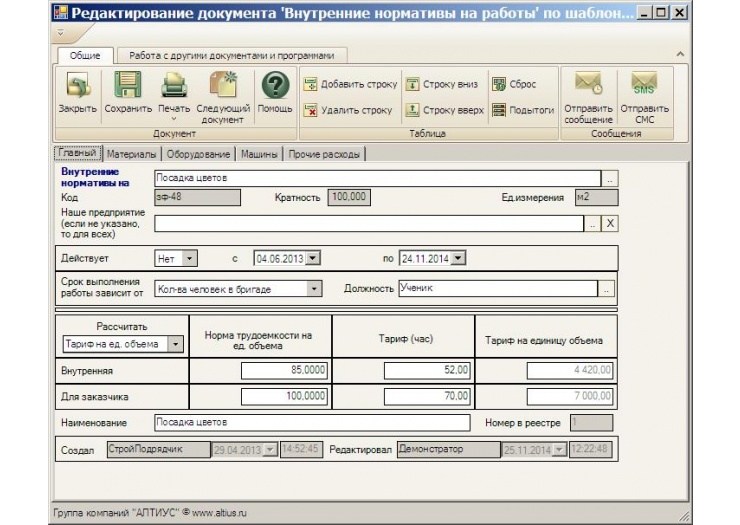Open creation date dropdown 29.04.2013

(269, 449)
